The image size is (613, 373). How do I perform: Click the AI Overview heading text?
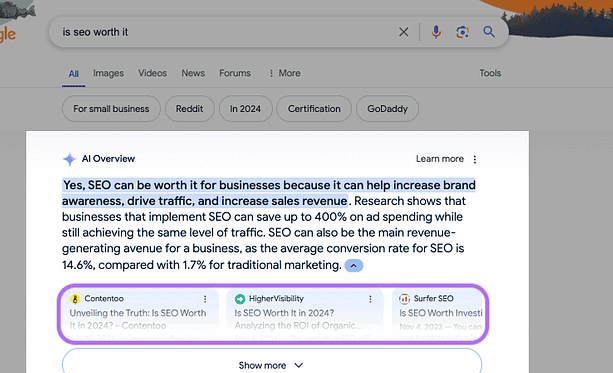108,159
